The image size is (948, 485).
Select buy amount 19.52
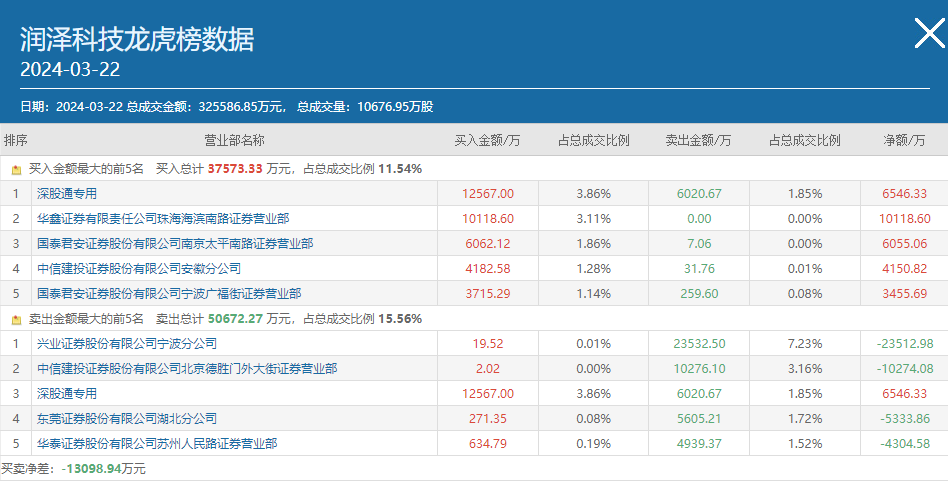tap(488, 343)
